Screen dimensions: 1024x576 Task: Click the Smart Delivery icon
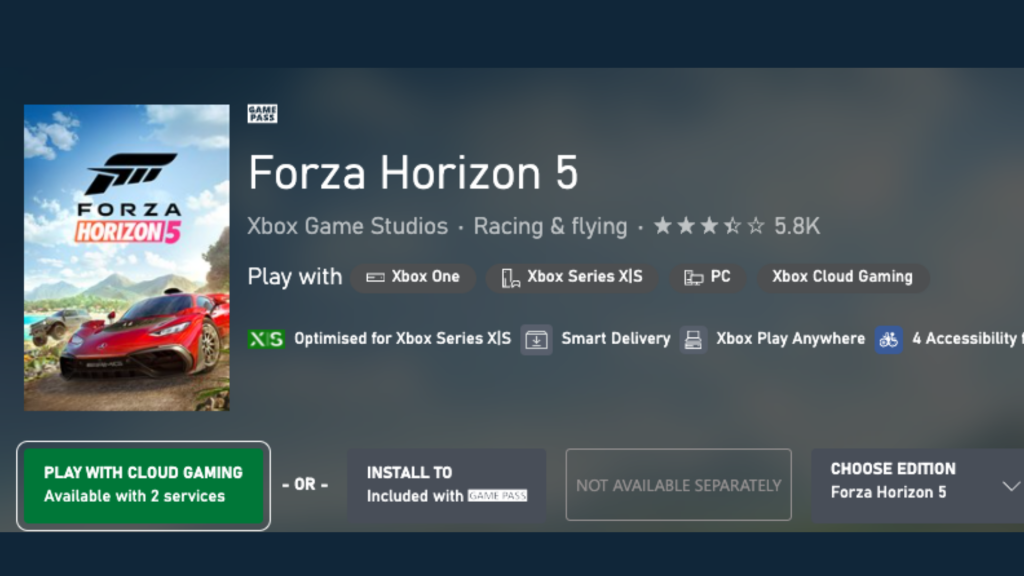pyautogui.click(x=536, y=339)
